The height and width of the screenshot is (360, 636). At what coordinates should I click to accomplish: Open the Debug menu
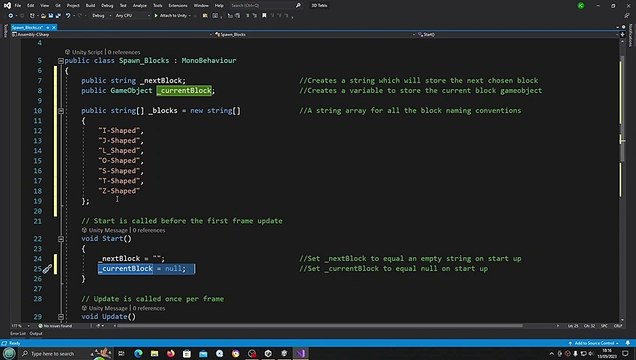[107, 6]
